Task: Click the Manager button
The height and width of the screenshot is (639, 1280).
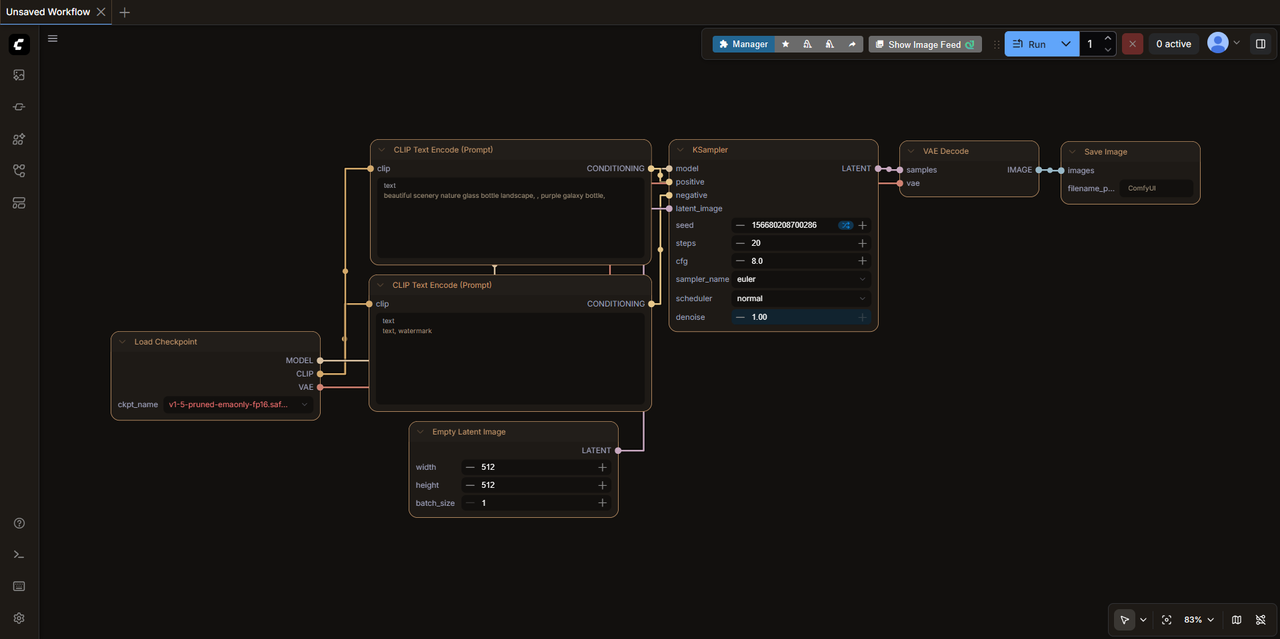Action: coord(743,44)
